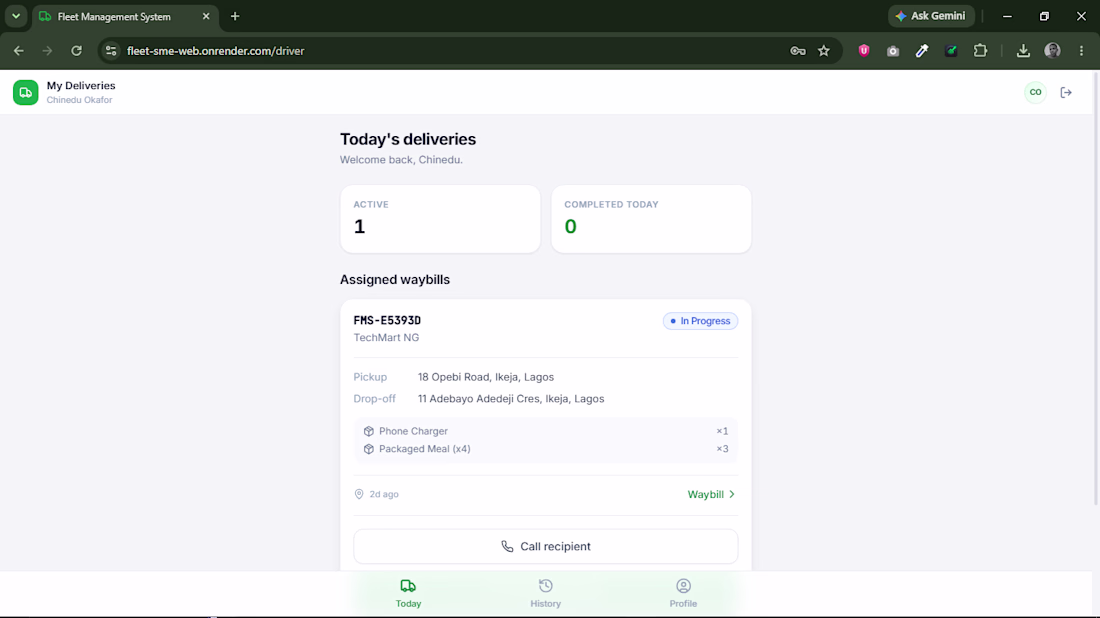
Task: Click the My Deliveries header title
Action: click(x=81, y=86)
